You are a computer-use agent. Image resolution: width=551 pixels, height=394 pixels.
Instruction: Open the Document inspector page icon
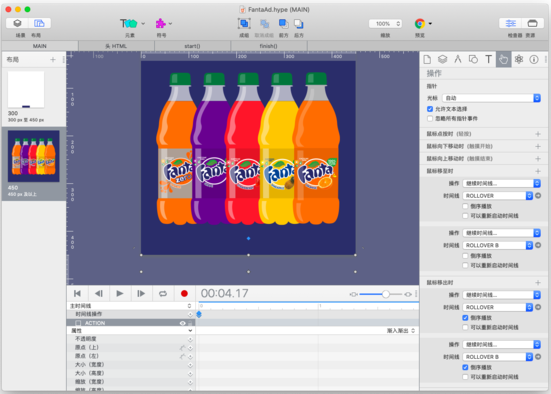click(427, 59)
